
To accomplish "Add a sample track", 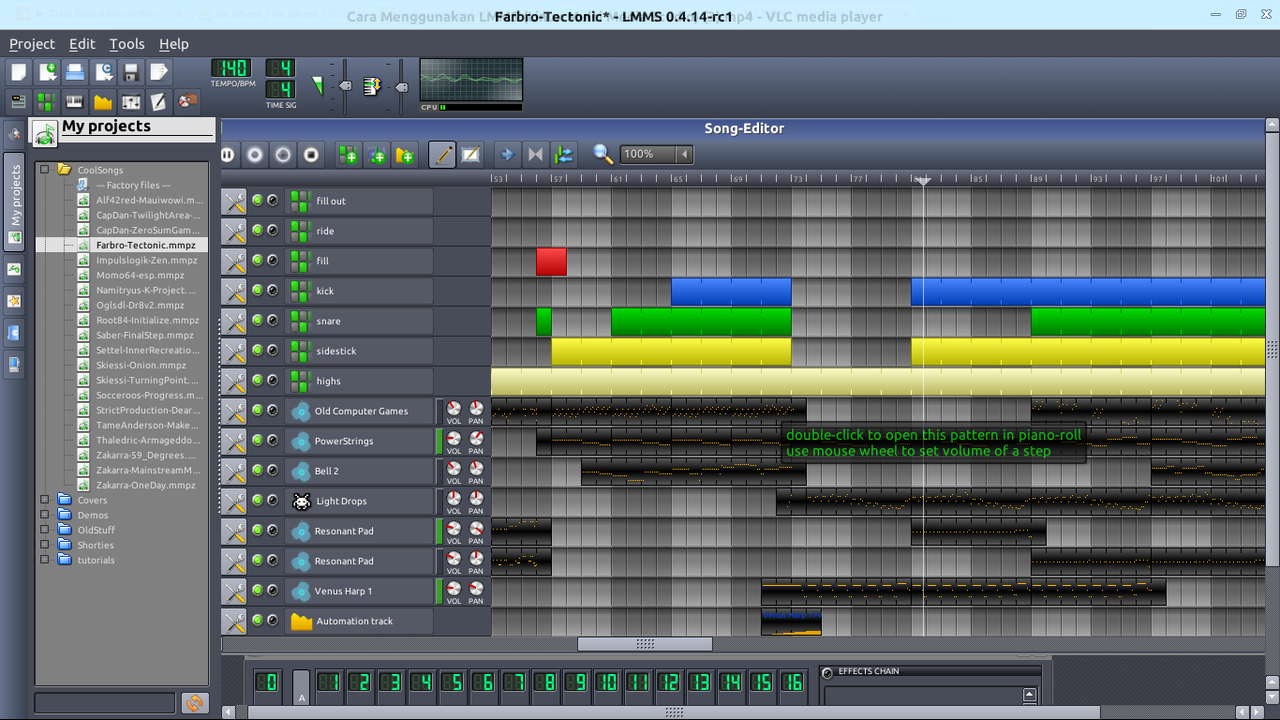I will [x=376, y=155].
